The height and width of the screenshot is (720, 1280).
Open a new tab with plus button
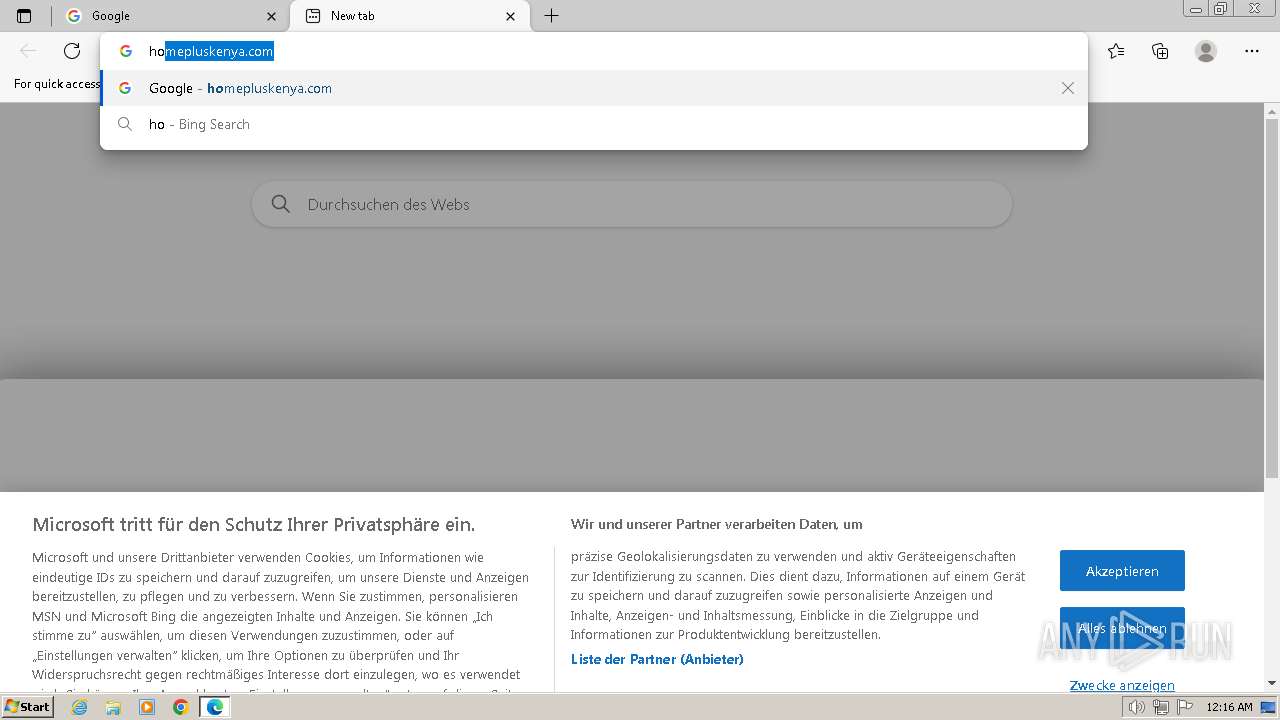(551, 16)
